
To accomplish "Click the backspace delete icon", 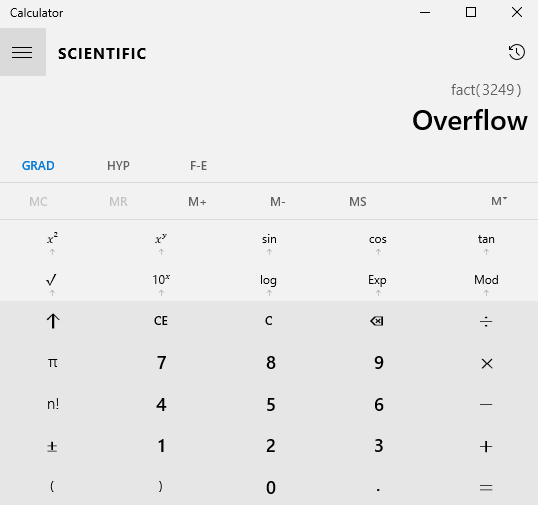I will tap(377, 321).
